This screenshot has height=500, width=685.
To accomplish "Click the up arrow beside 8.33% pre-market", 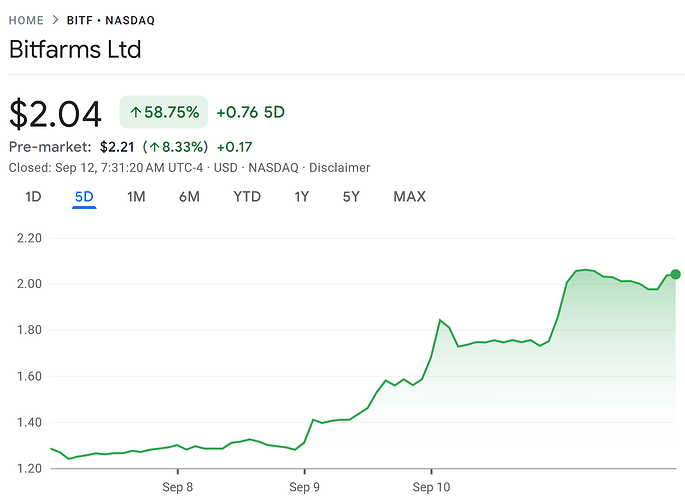I will coord(155,147).
